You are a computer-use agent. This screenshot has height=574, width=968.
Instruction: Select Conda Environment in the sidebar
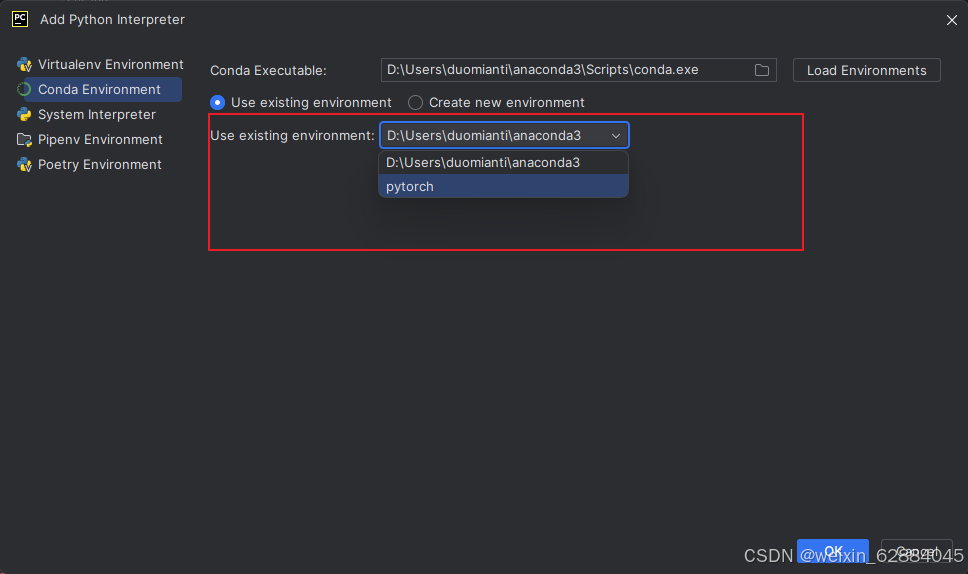point(99,89)
